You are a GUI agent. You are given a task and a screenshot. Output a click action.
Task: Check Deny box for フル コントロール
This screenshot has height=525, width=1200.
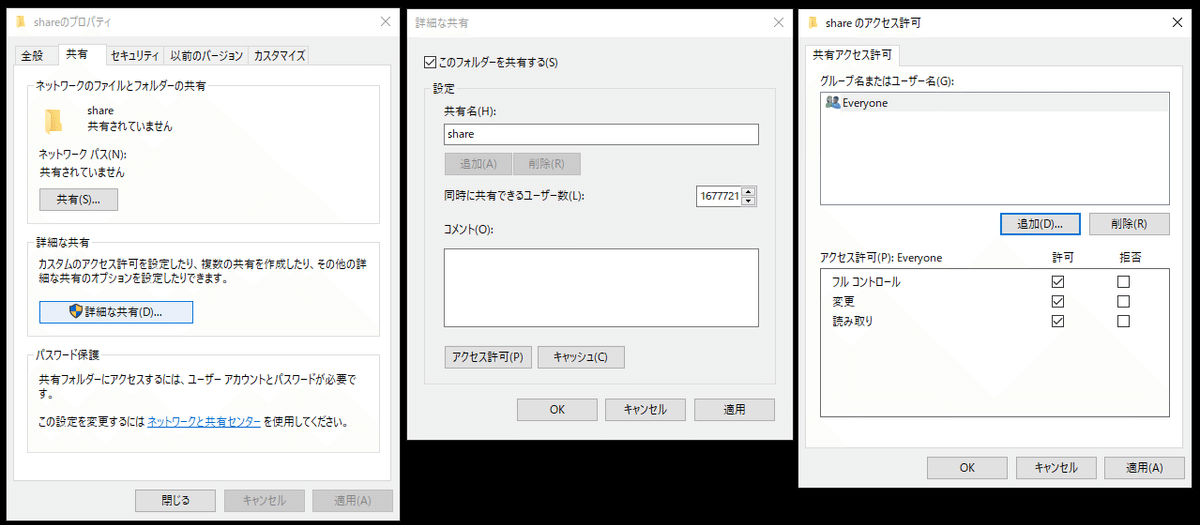point(1123,282)
